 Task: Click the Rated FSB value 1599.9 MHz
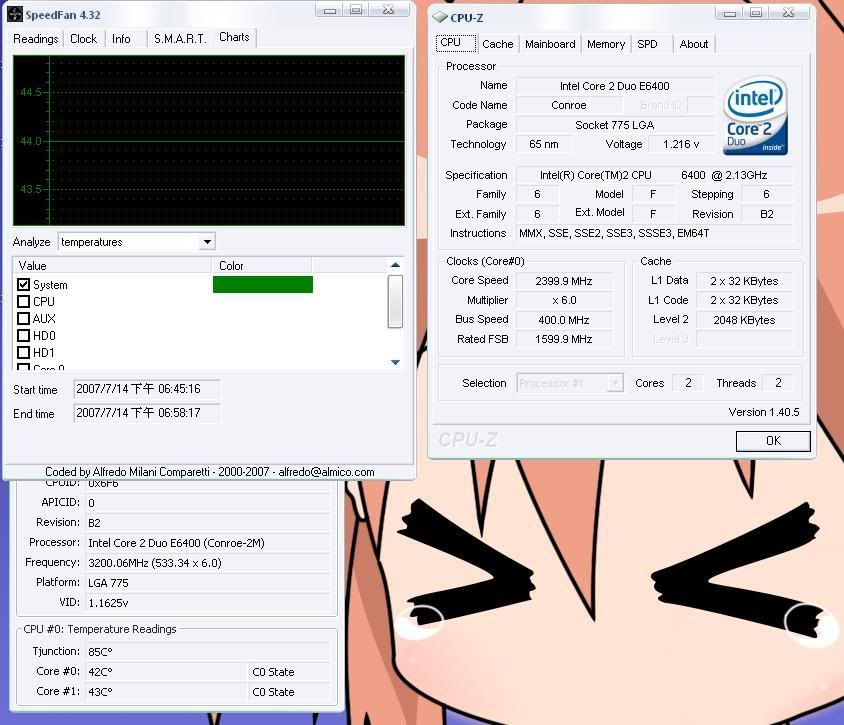click(x=564, y=339)
